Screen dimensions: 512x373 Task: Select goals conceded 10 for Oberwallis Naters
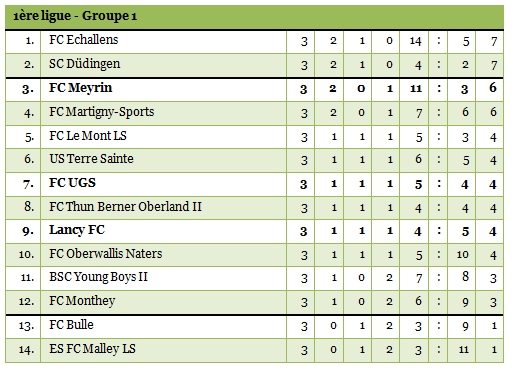pyautogui.click(x=463, y=255)
